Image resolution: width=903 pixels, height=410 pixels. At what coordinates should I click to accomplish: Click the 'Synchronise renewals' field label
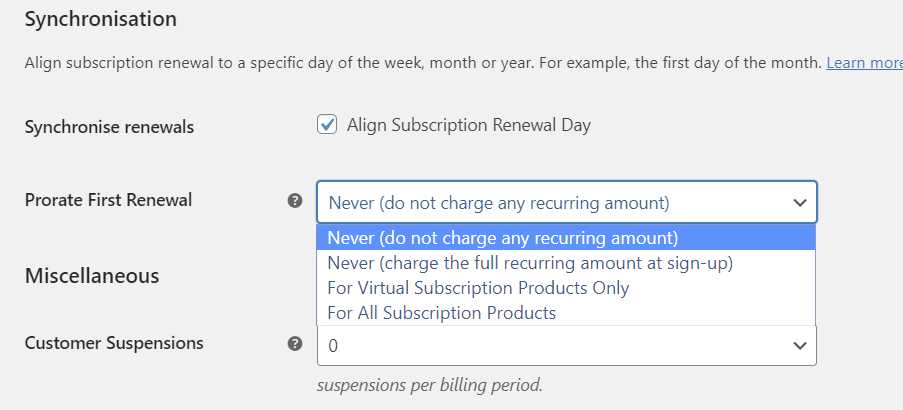pos(109,127)
